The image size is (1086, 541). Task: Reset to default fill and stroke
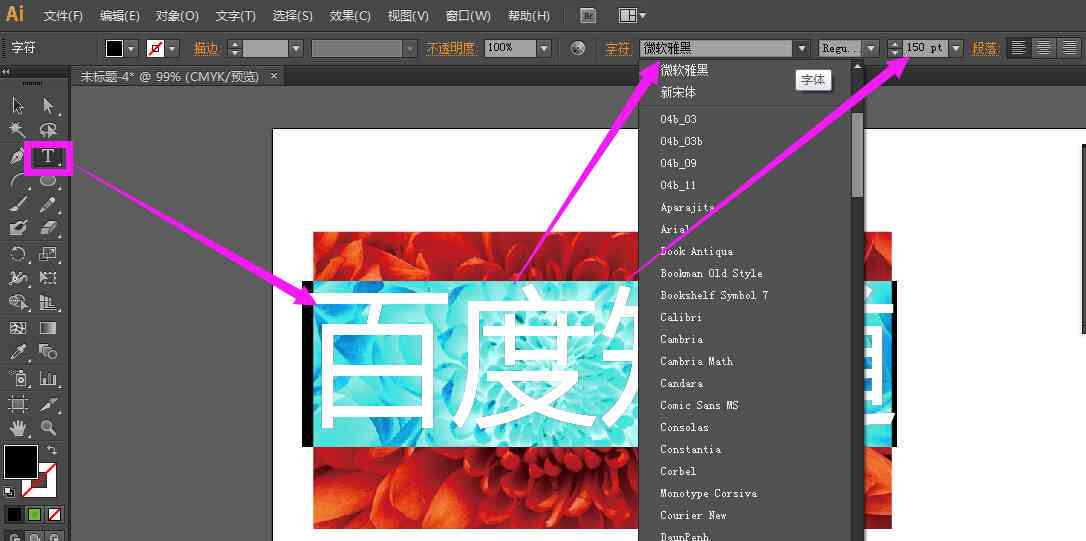click(8, 492)
